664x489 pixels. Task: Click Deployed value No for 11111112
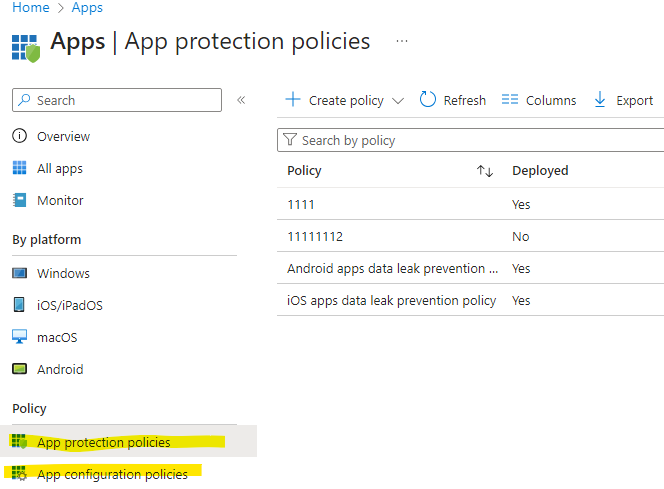tap(520, 236)
